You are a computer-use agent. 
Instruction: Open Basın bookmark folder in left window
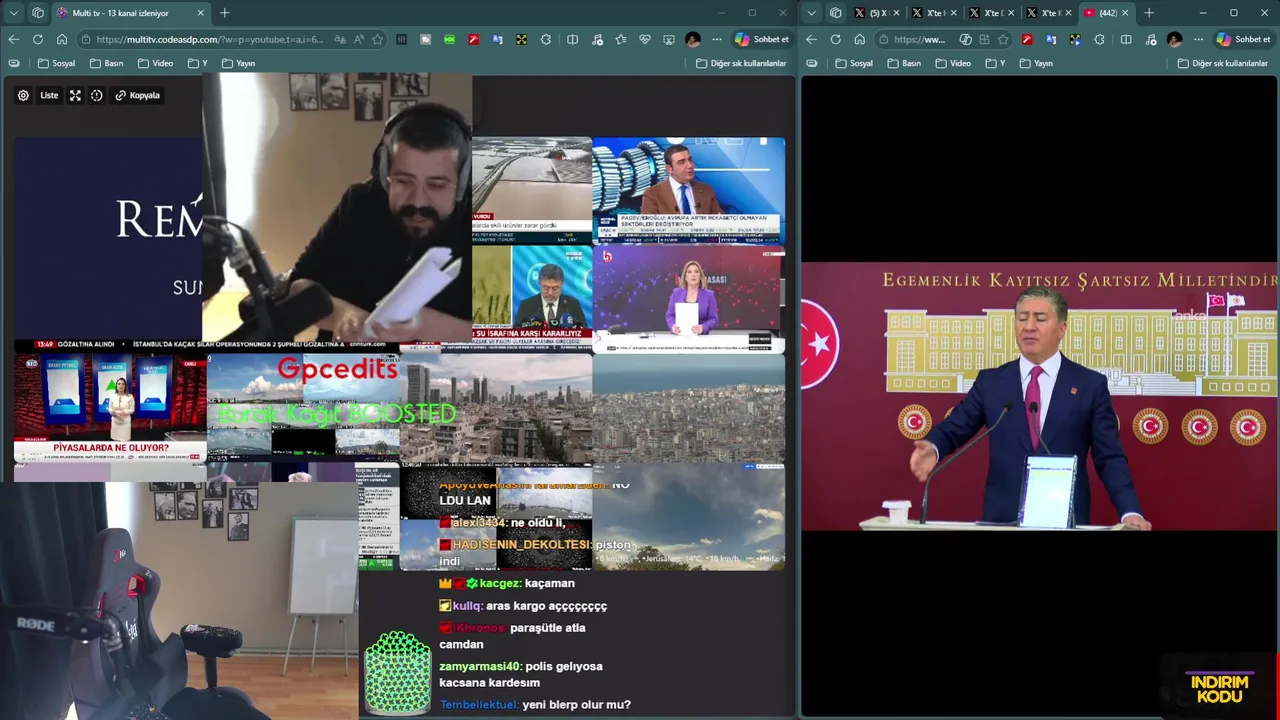(107, 63)
